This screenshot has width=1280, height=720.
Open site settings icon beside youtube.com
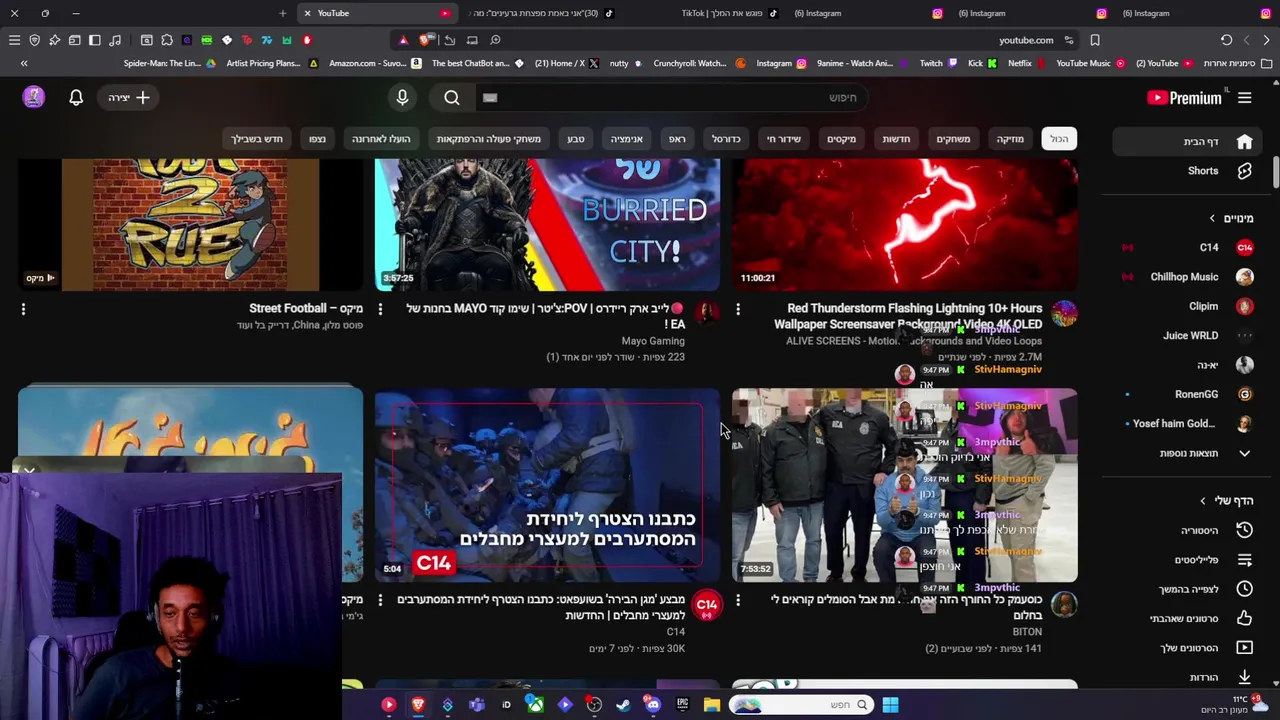pos(1069,40)
